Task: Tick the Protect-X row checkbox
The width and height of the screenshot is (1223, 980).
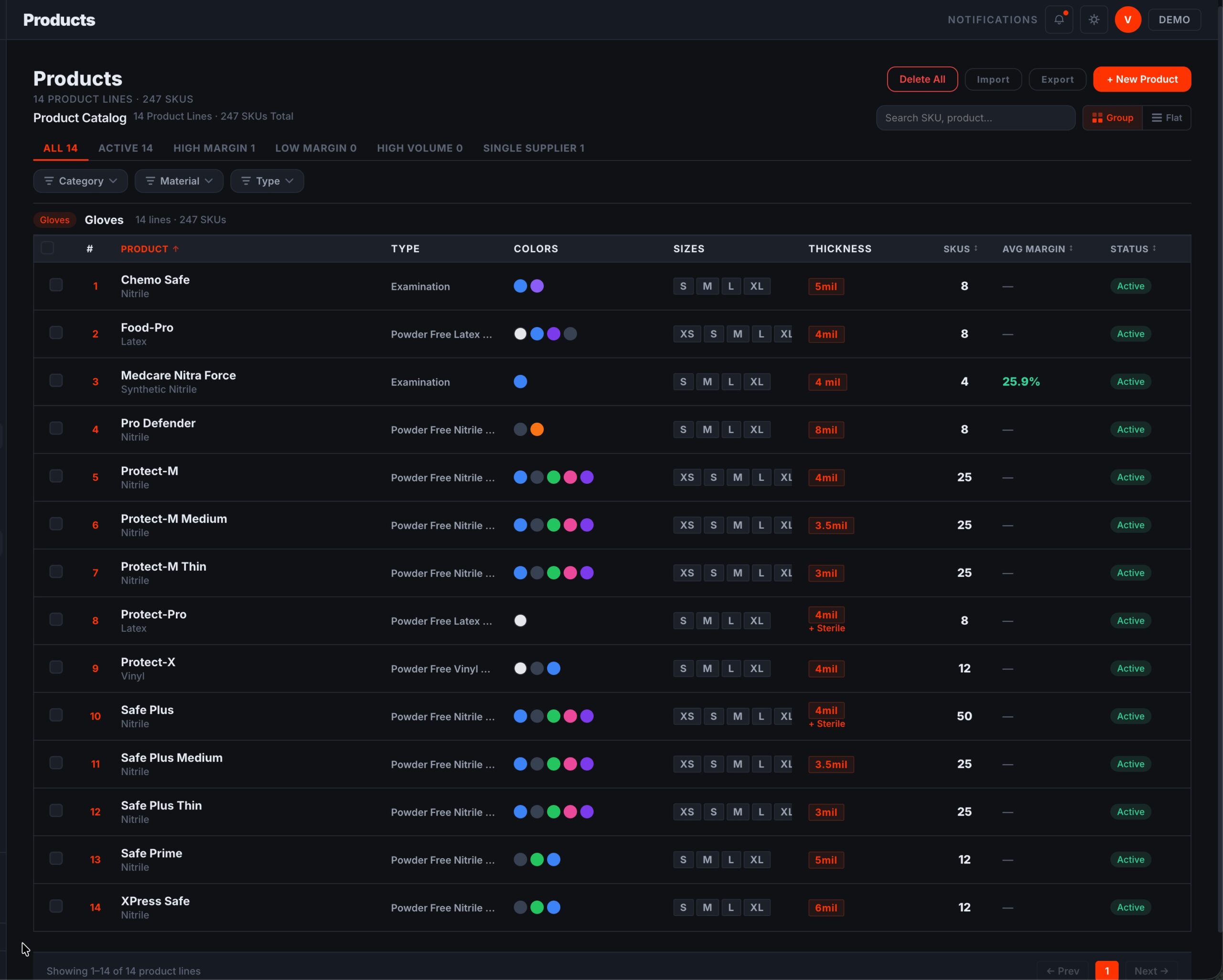Action: coord(56,667)
